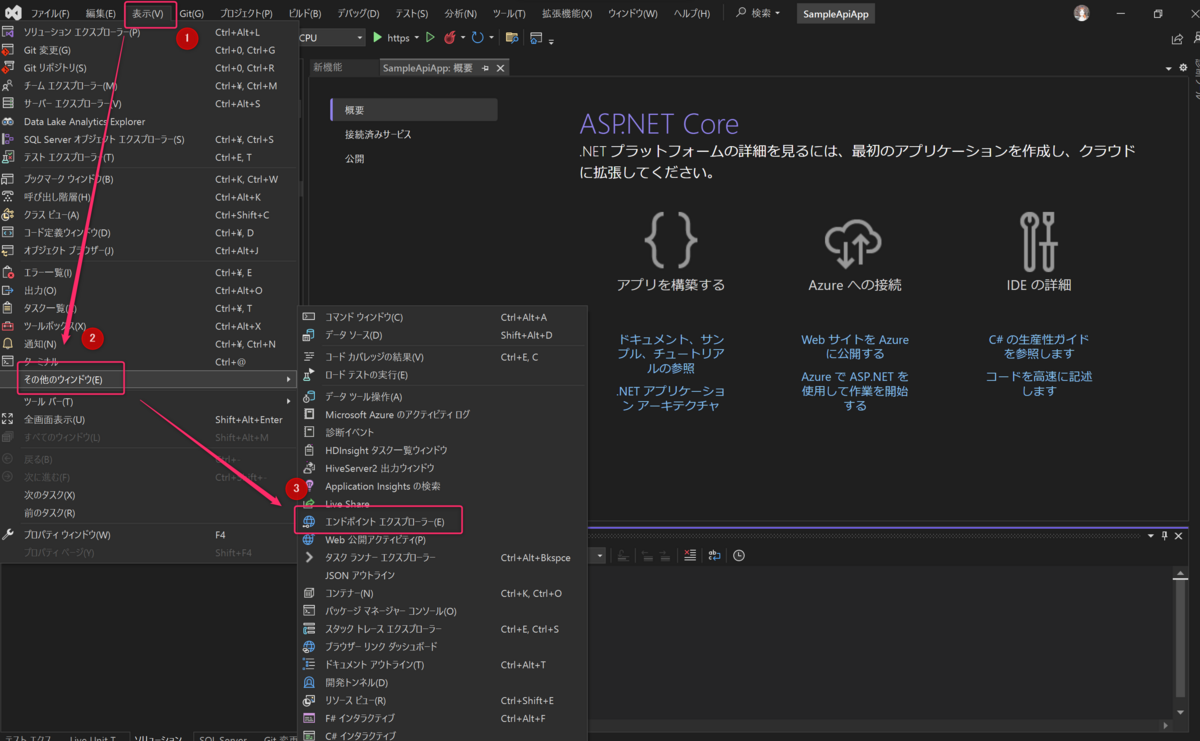
Task: Start debugging with https profile
Action: point(391,37)
